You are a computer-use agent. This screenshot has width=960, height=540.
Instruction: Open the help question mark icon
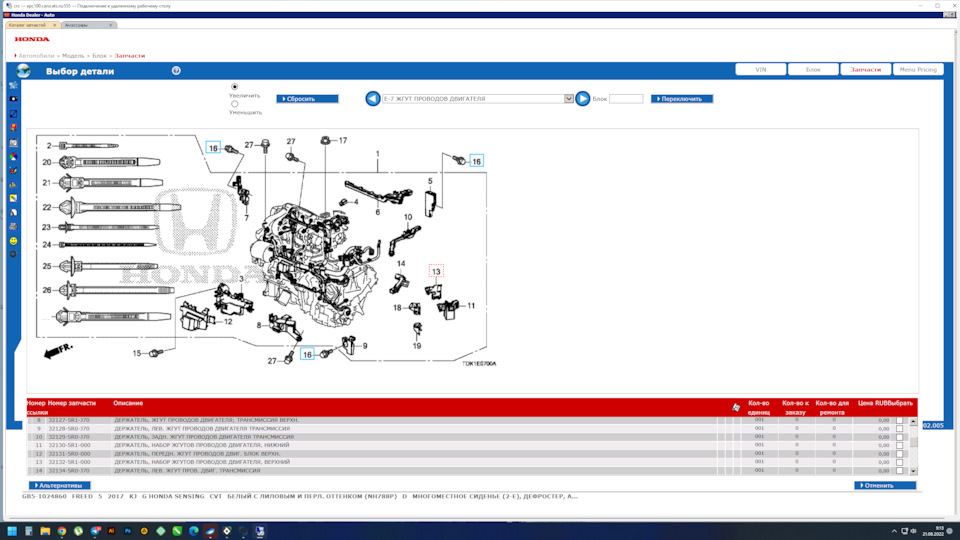[x=176, y=71]
